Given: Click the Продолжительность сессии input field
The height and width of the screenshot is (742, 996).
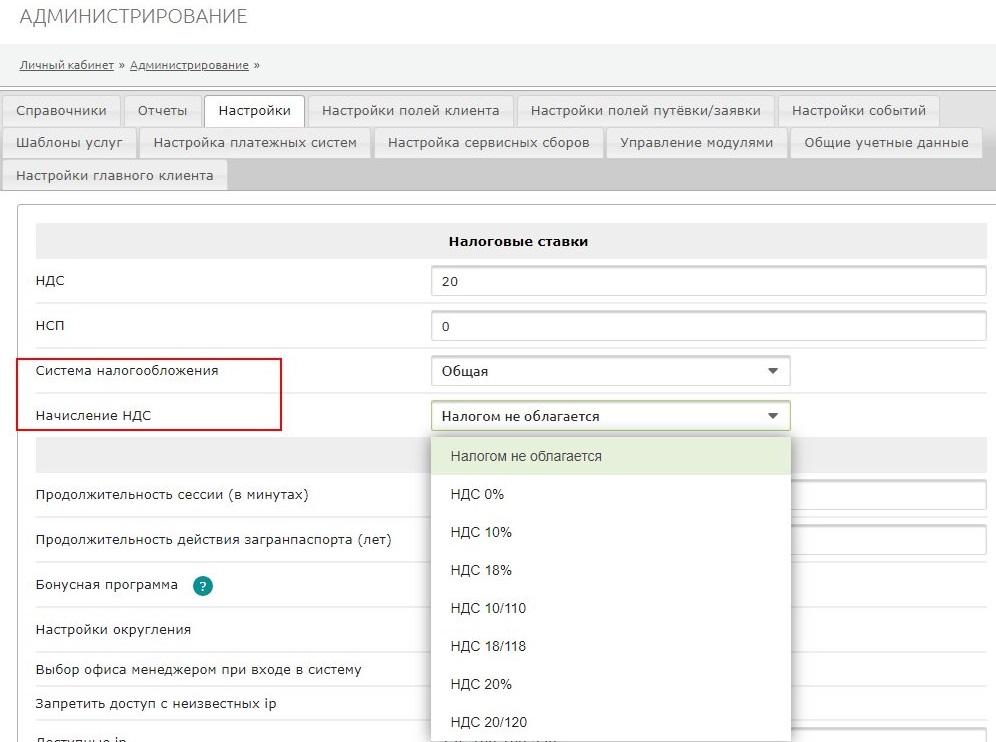Looking at the screenshot, I should tap(889, 494).
